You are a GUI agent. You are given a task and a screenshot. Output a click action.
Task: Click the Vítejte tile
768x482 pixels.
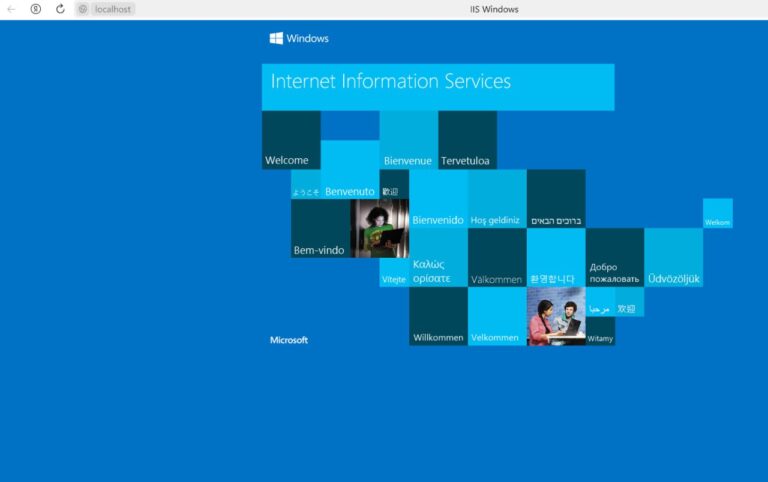pyautogui.click(x=394, y=272)
